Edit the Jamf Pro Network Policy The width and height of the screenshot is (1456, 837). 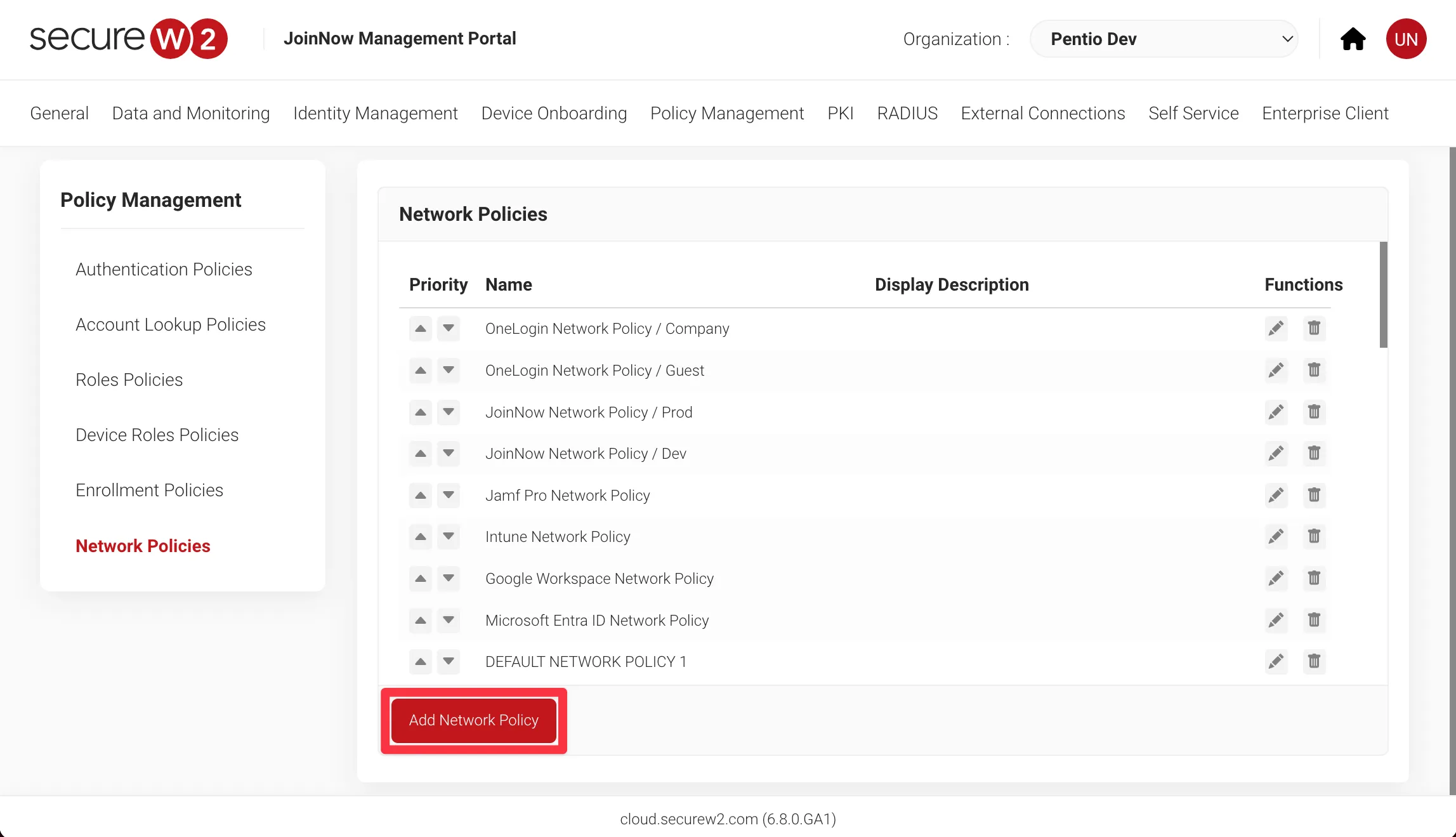[x=1276, y=495]
